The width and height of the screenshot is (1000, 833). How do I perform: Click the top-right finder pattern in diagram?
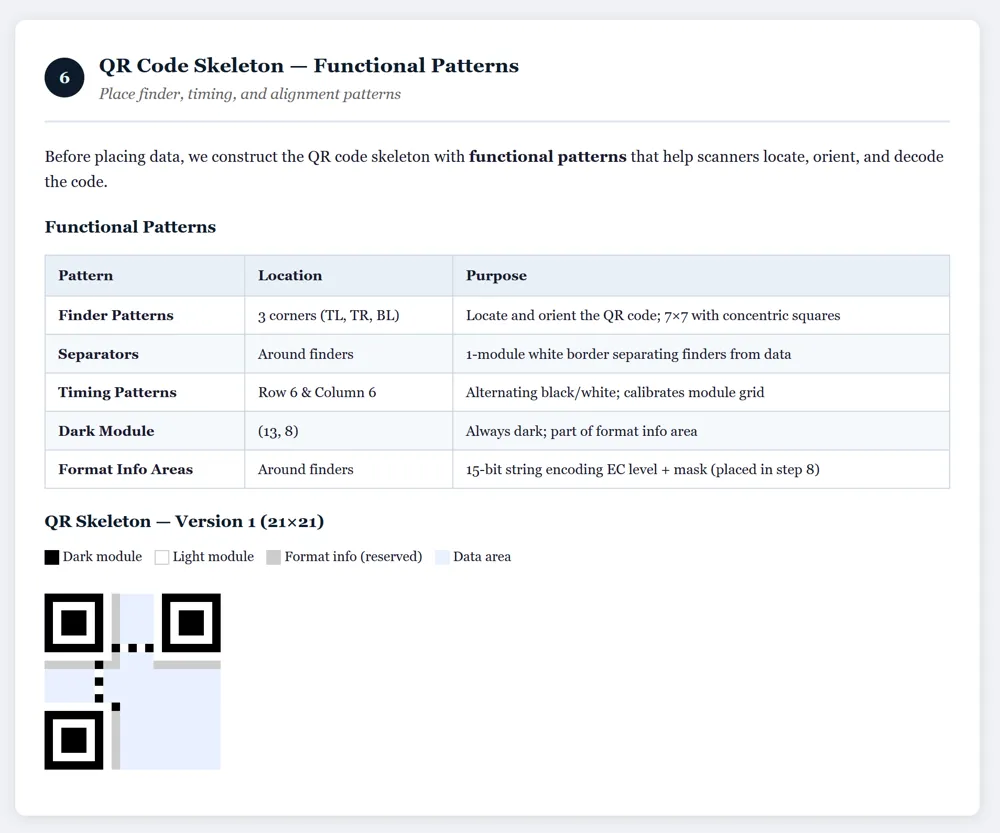191,623
